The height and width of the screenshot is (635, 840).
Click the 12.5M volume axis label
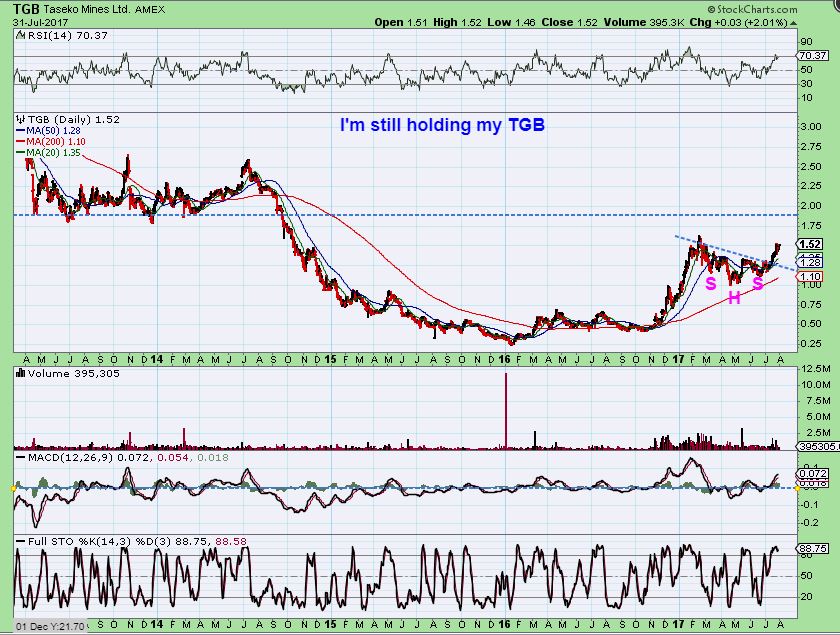click(816, 369)
